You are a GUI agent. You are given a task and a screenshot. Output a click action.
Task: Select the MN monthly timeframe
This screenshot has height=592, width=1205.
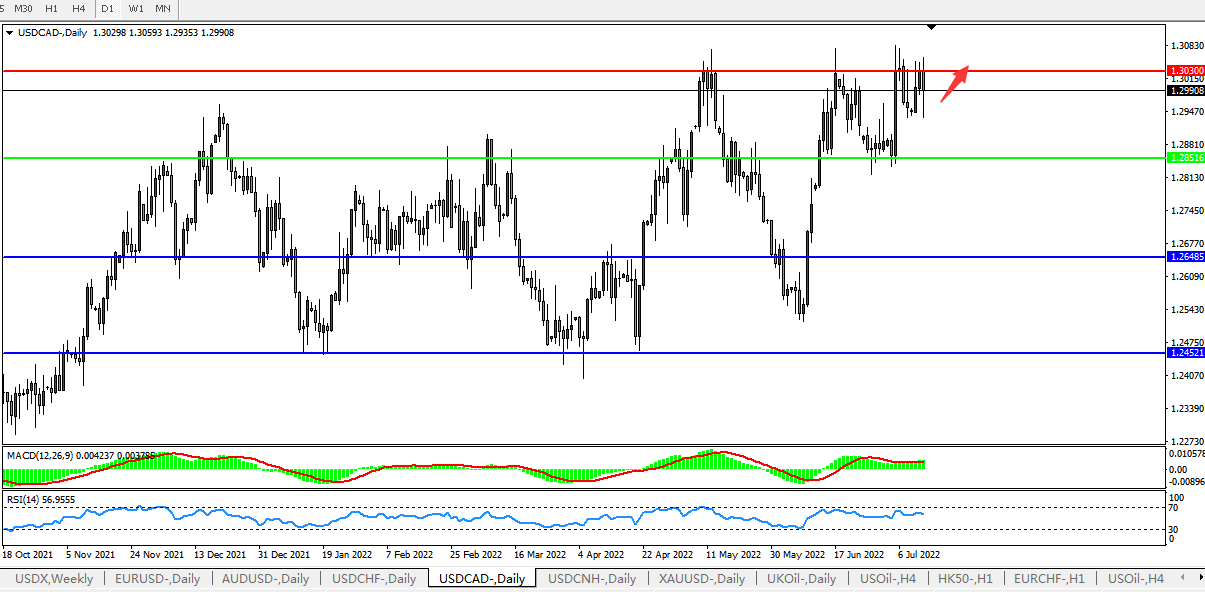coord(162,9)
